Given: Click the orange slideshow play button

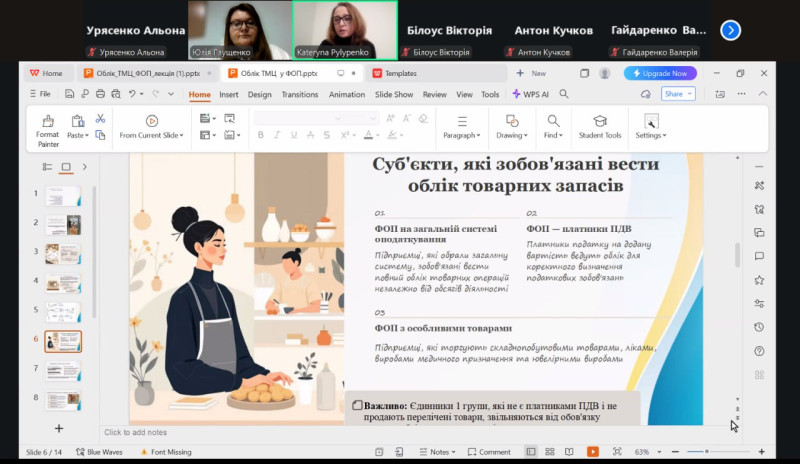Looking at the screenshot, I should [x=593, y=452].
